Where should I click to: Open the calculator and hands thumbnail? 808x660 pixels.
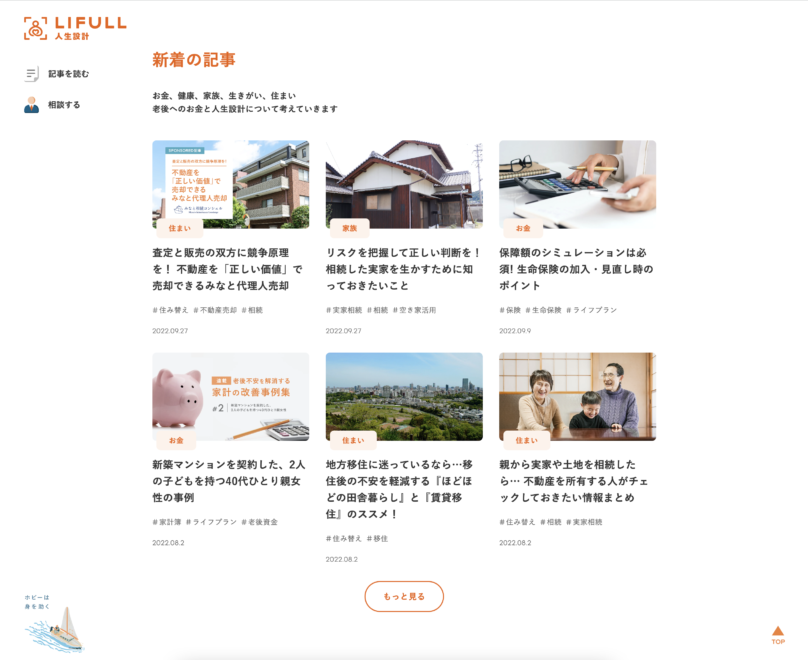tap(578, 184)
